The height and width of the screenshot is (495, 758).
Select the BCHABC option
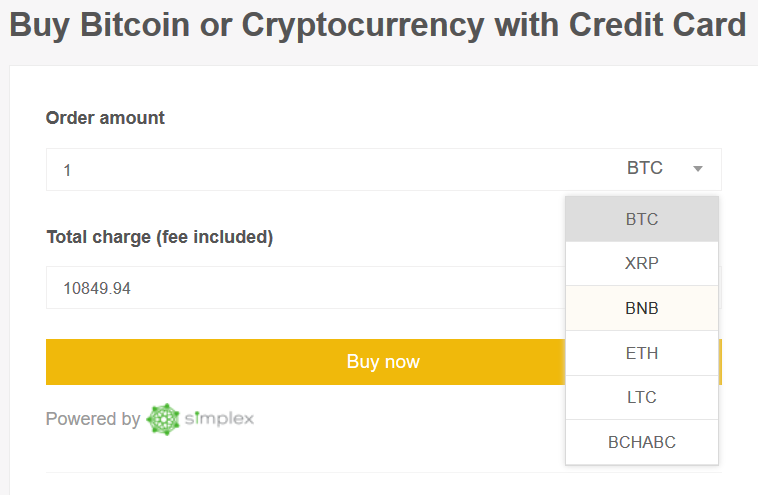642,442
